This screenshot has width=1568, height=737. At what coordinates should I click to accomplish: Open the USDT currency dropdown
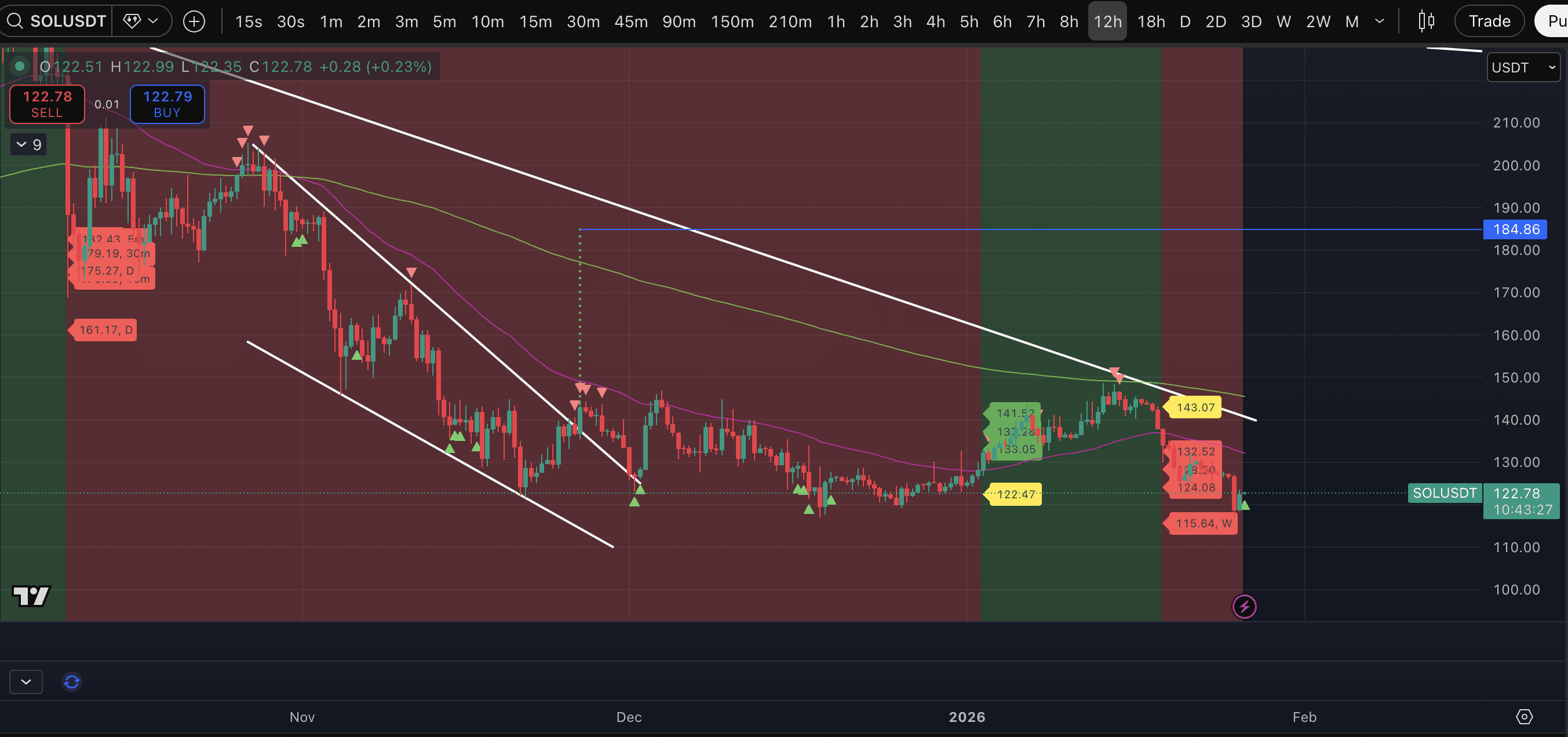point(1523,68)
